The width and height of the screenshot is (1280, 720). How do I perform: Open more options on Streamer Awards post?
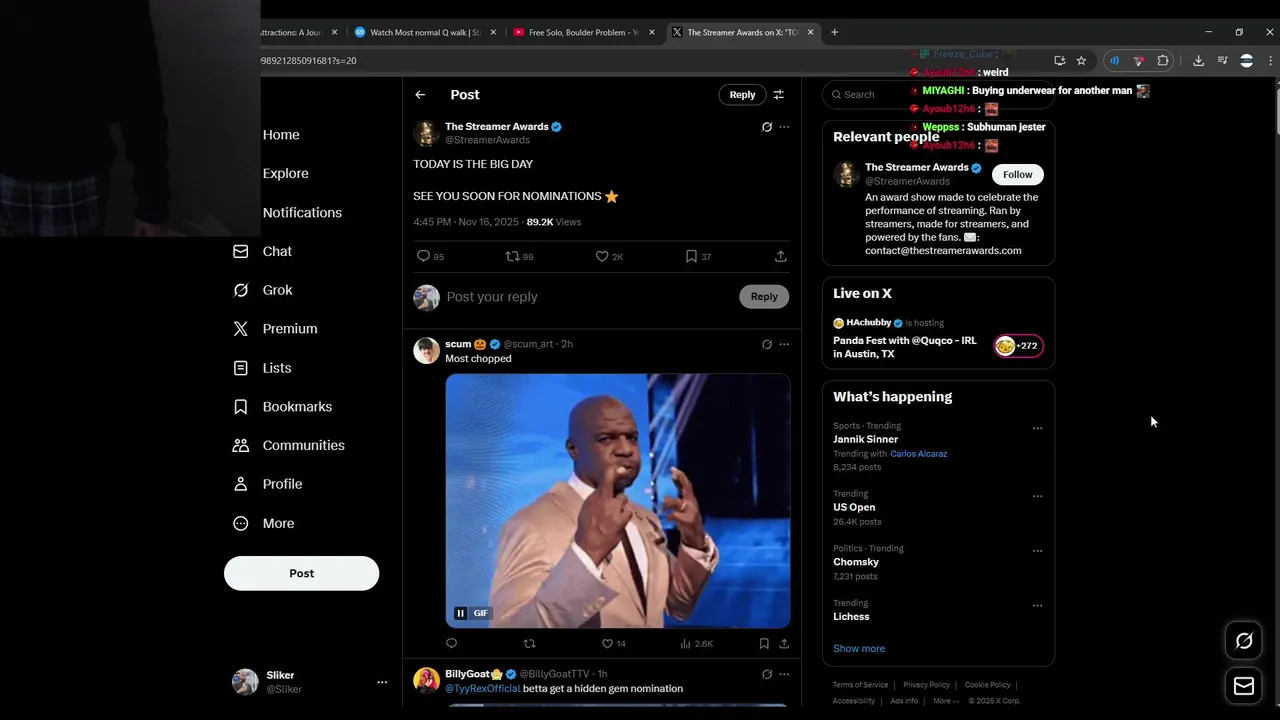pos(784,127)
